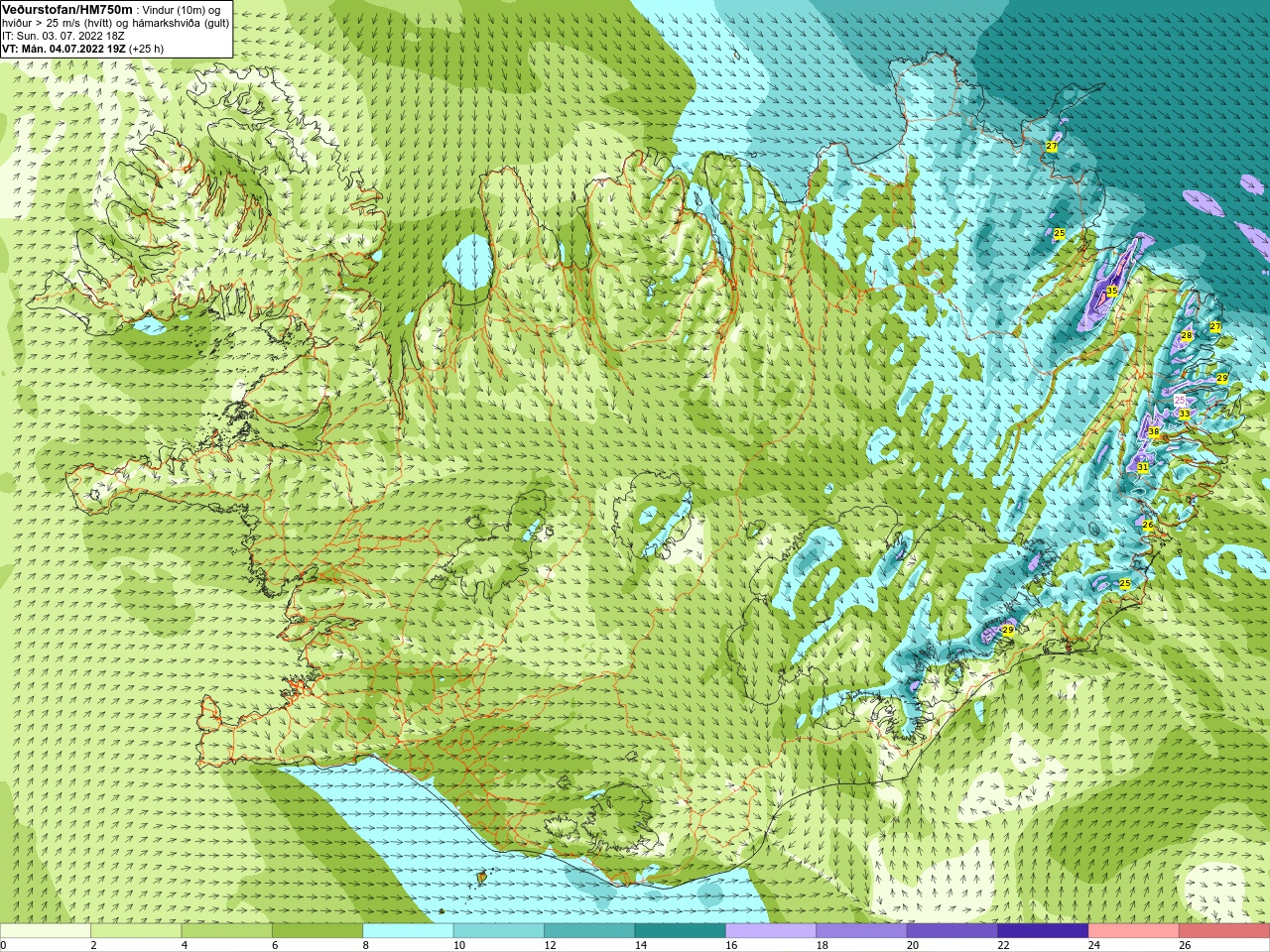Click the 14–16 m/s dark teal legend swatch

(x=680, y=931)
